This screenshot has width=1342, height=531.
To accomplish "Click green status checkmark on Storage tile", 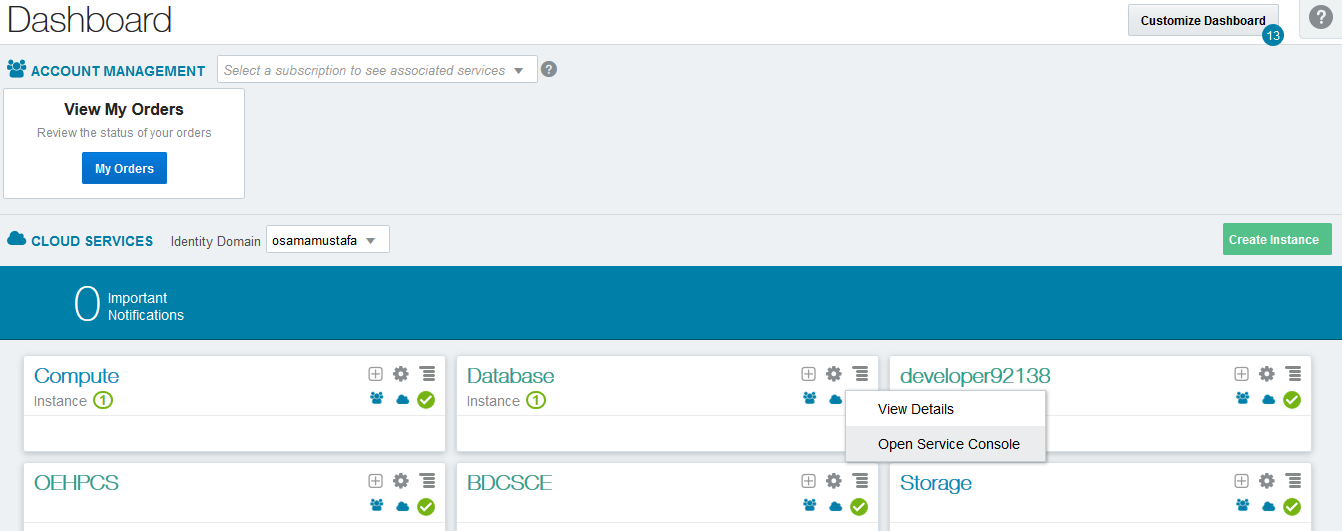I will 1292,507.
